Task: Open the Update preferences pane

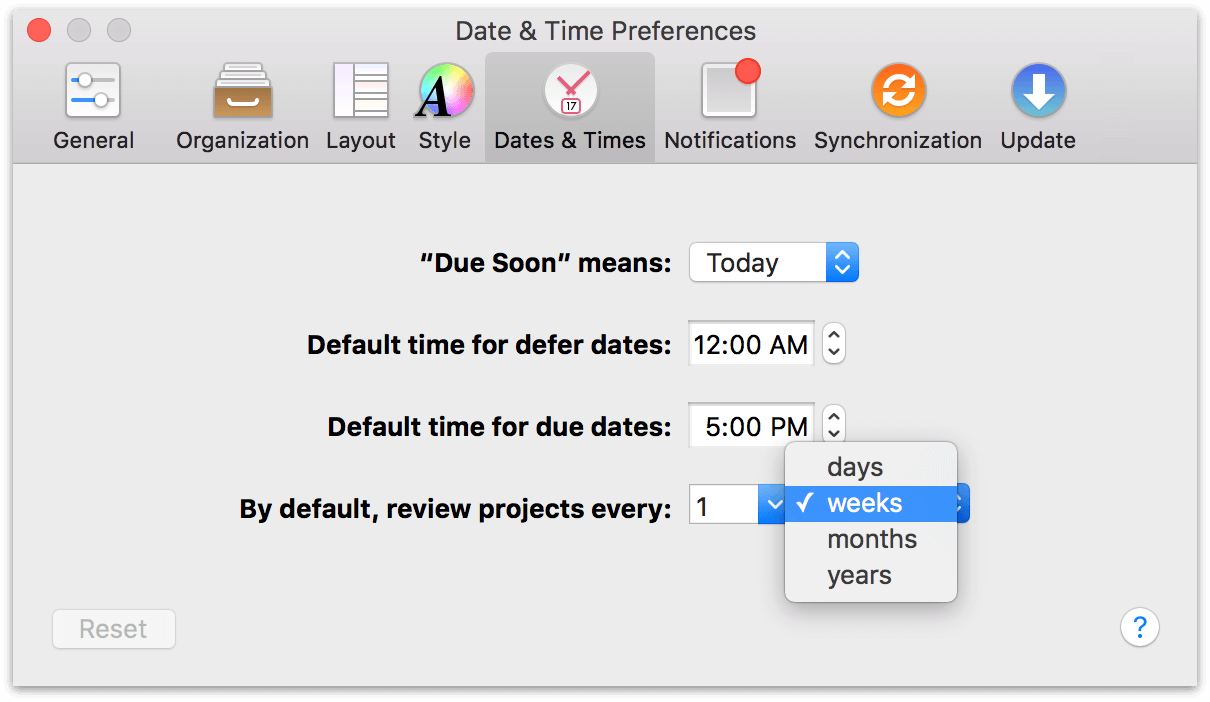Action: point(1038,107)
